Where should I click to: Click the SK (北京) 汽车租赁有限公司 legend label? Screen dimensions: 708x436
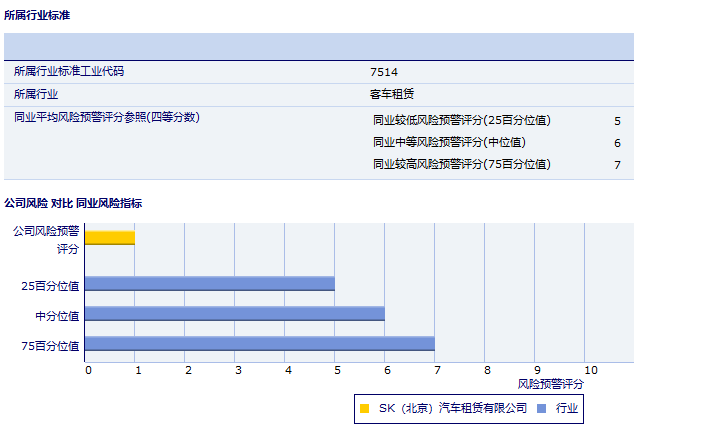[453, 408]
